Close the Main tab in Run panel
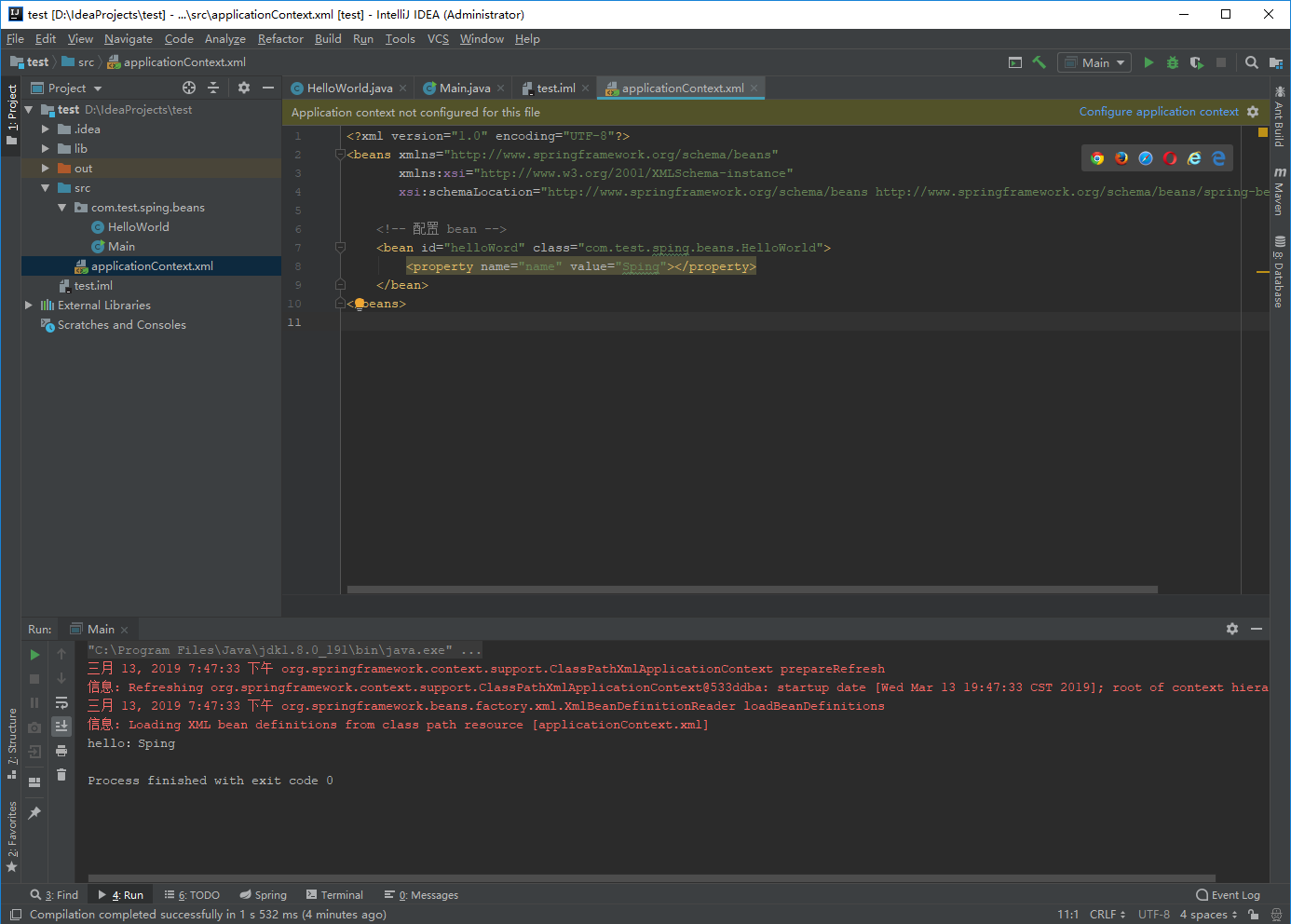Screen dimensions: 1291x924 [124, 631]
